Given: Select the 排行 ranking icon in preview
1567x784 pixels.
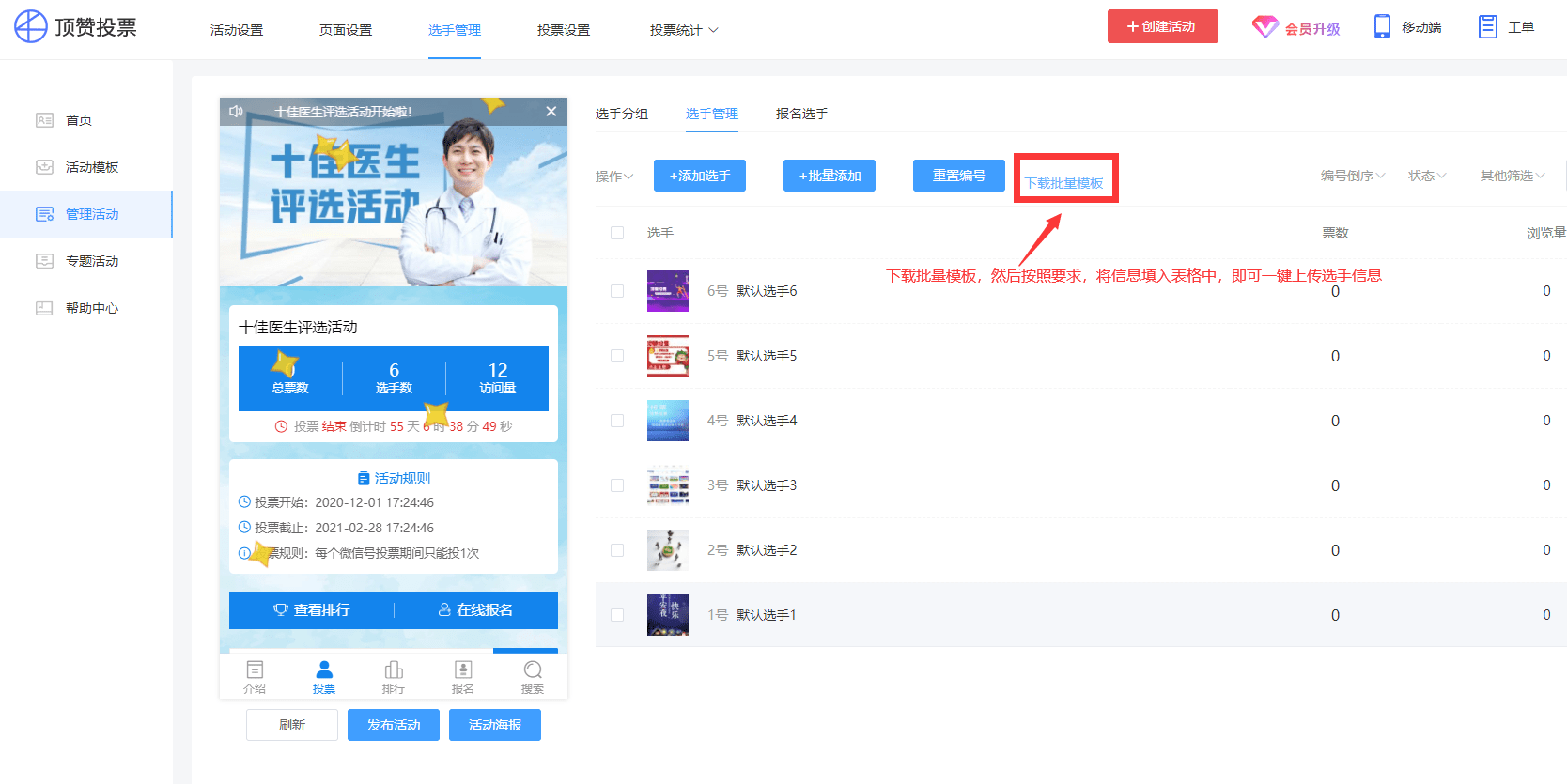Looking at the screenshot, I should click(x=394, y=669).
